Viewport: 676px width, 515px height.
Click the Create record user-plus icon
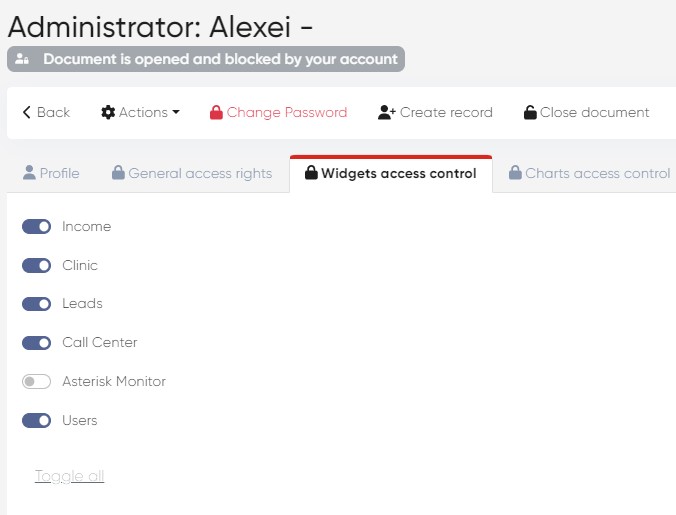(x=387, y=113)
